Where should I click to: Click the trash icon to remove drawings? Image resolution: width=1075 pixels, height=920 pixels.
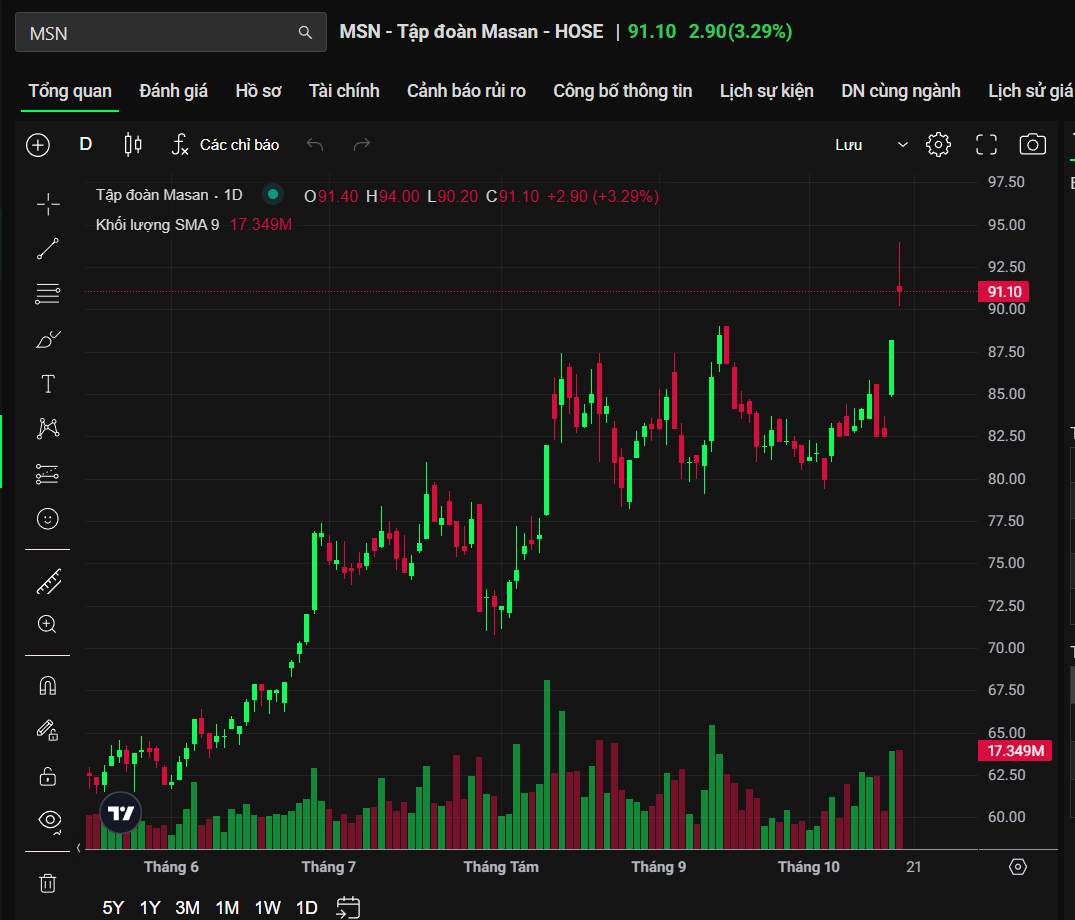coord(48,883)
